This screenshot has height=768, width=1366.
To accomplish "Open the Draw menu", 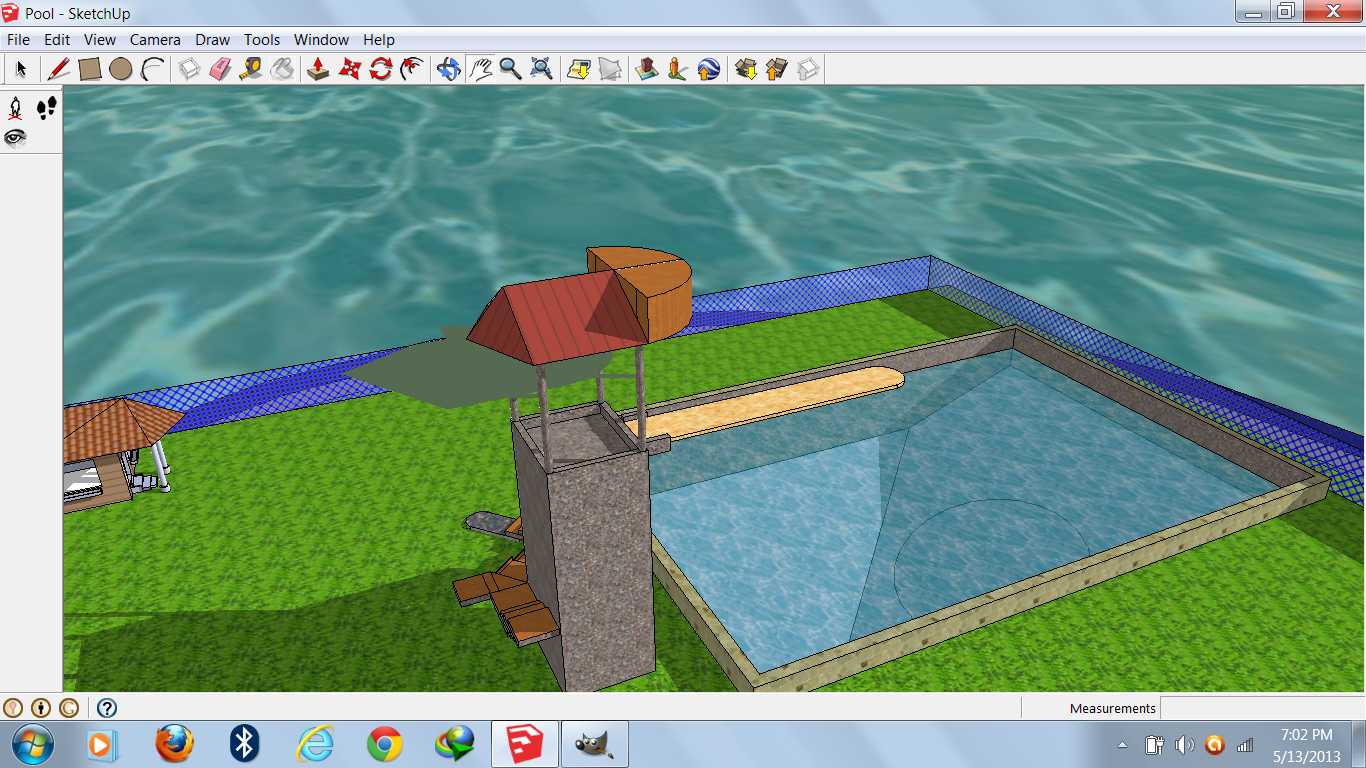I will click(212, 40).
